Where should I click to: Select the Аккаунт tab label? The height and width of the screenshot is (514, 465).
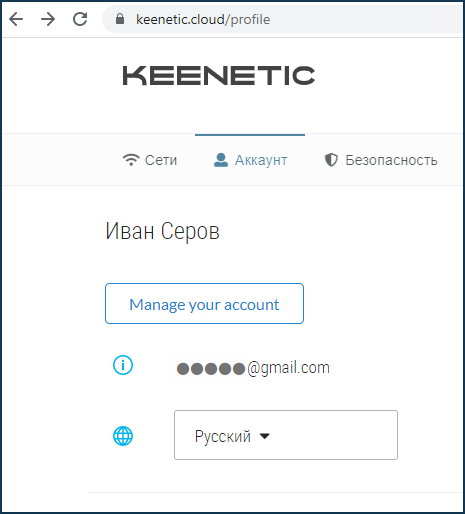pyautogui.click(x=261, y=160)
